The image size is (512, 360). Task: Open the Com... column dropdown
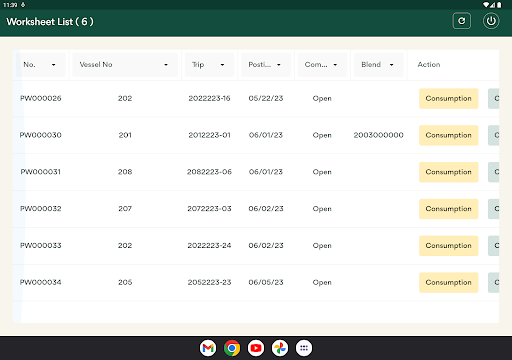[322, 65]
